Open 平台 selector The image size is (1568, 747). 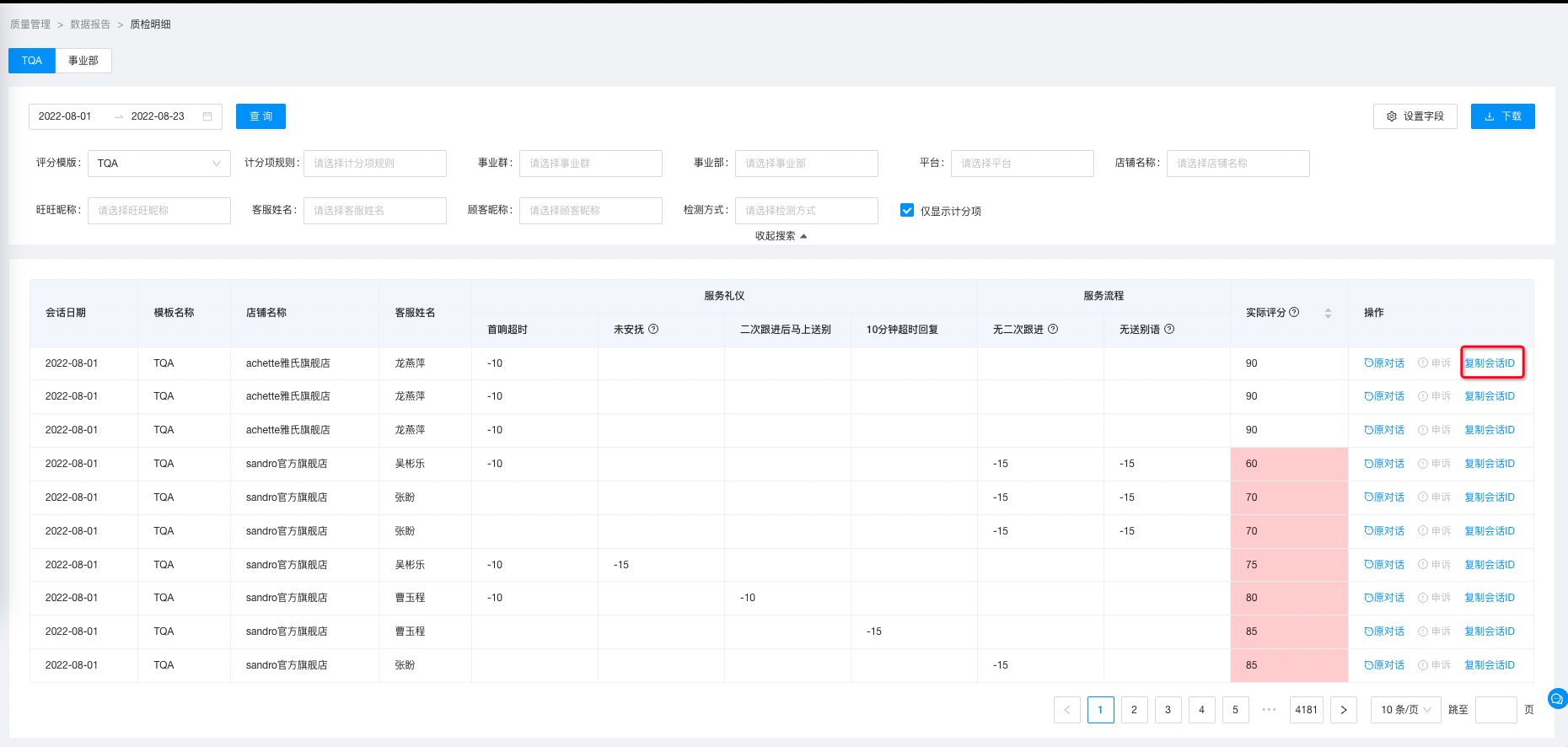click(x=1023, y=164)
